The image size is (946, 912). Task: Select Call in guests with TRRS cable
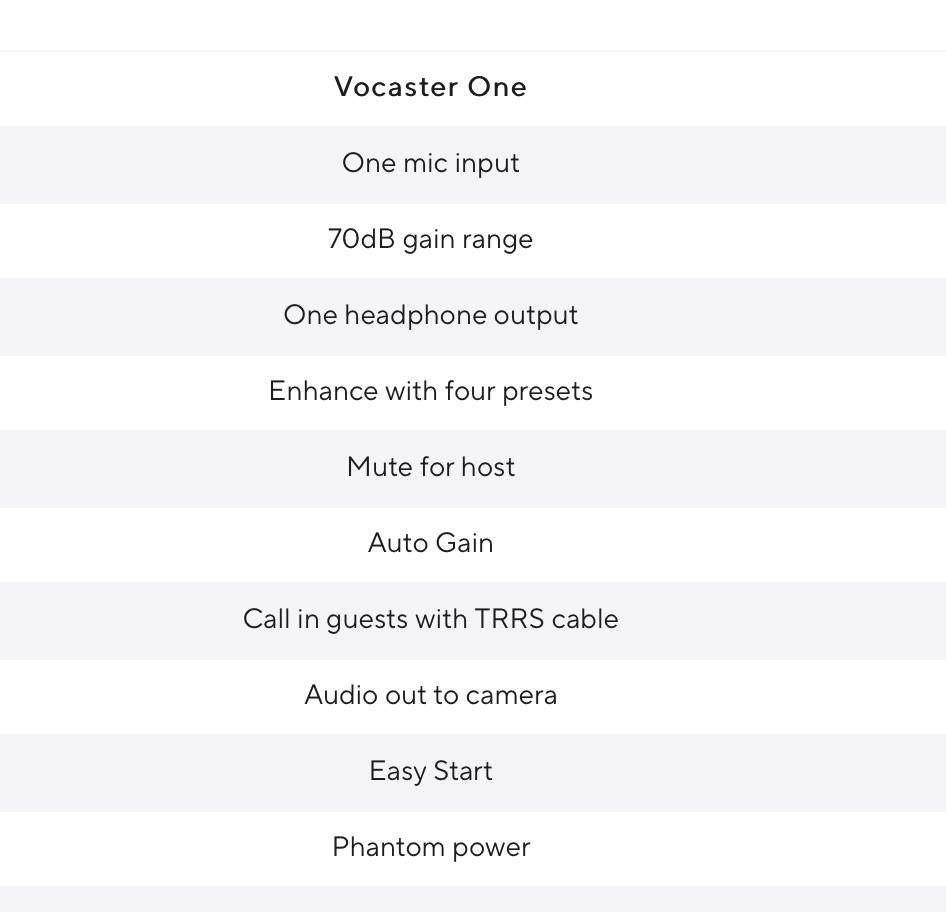(430, 619)
